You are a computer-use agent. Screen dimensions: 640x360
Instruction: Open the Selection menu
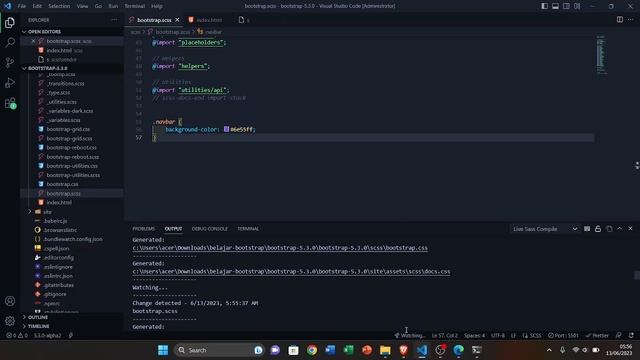59,6
